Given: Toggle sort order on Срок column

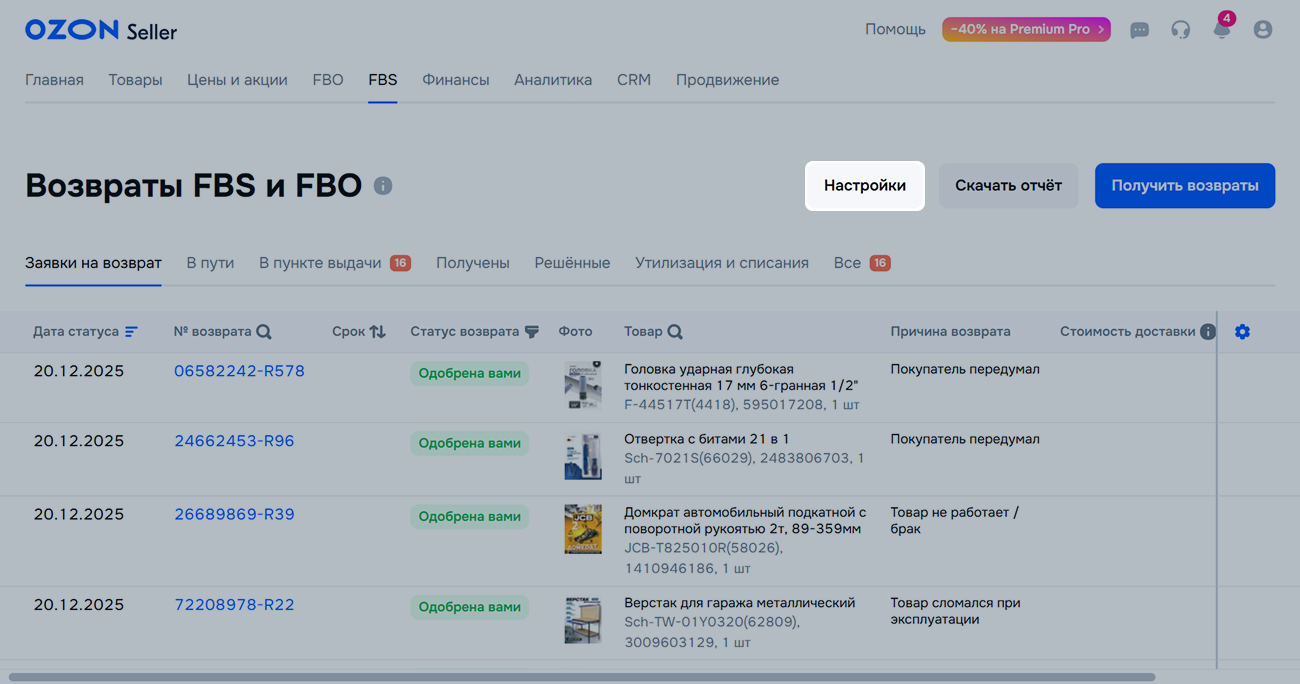Looking at the screenshot, I should pos(377,332).
